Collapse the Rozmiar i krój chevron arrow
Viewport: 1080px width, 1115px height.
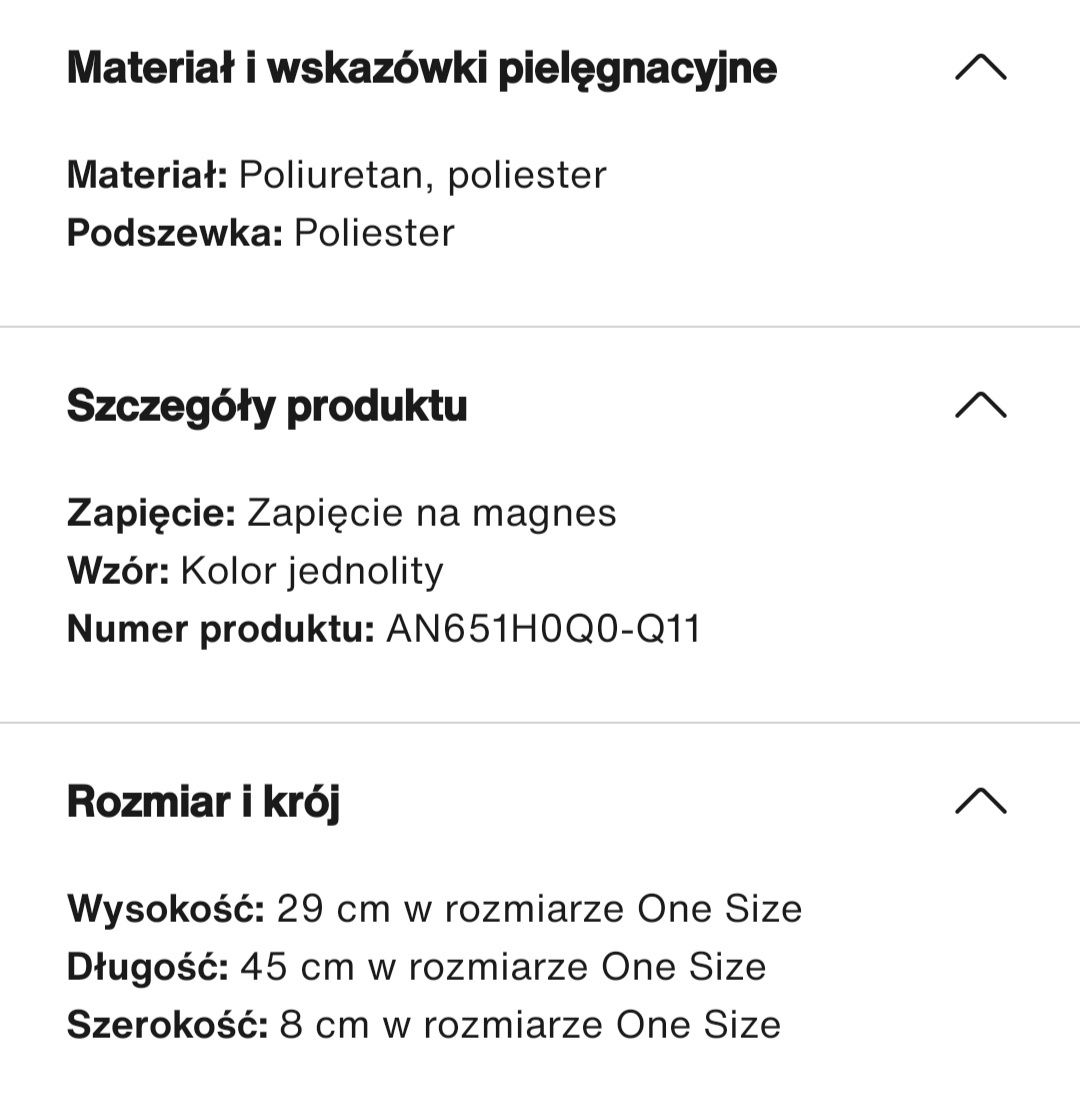980,801
